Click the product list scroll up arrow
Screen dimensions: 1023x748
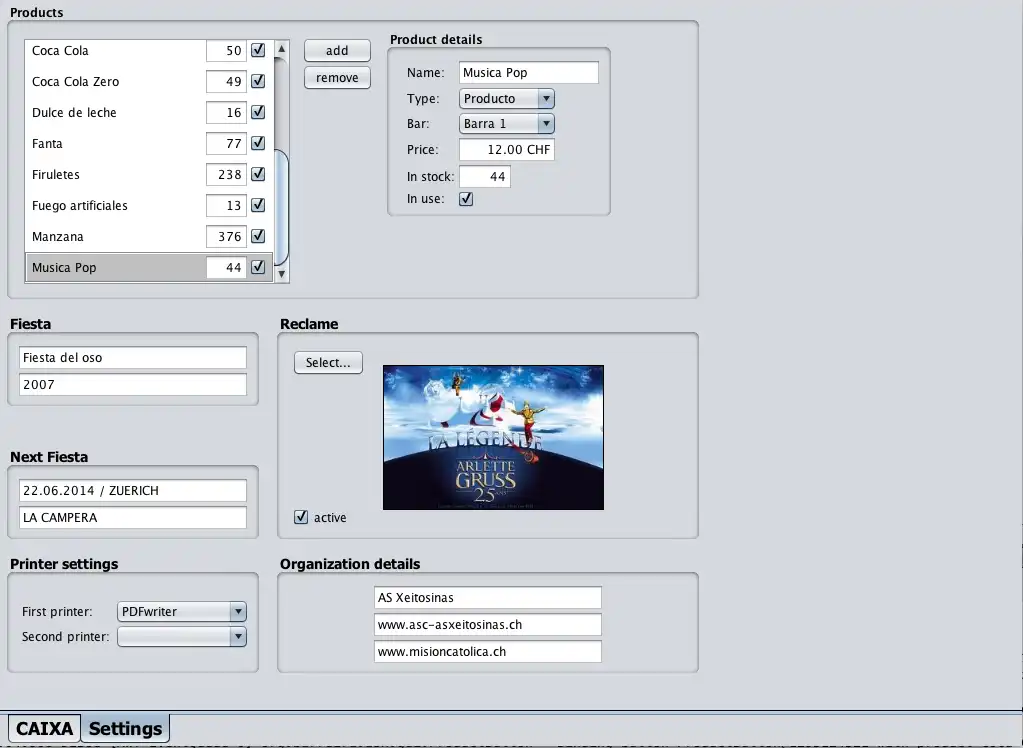point(282,49)
